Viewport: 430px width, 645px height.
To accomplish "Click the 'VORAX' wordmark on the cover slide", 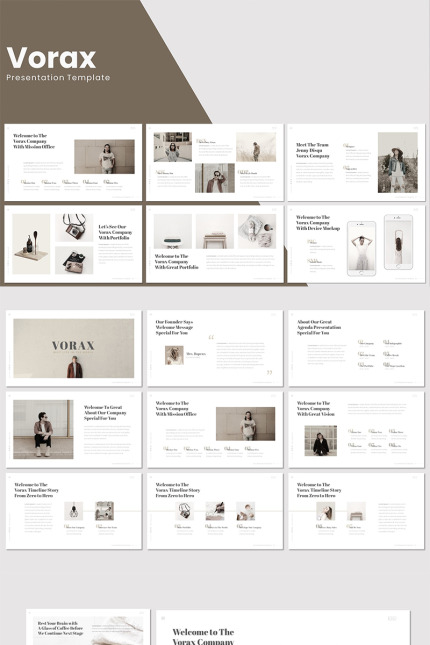I will 73,346.
